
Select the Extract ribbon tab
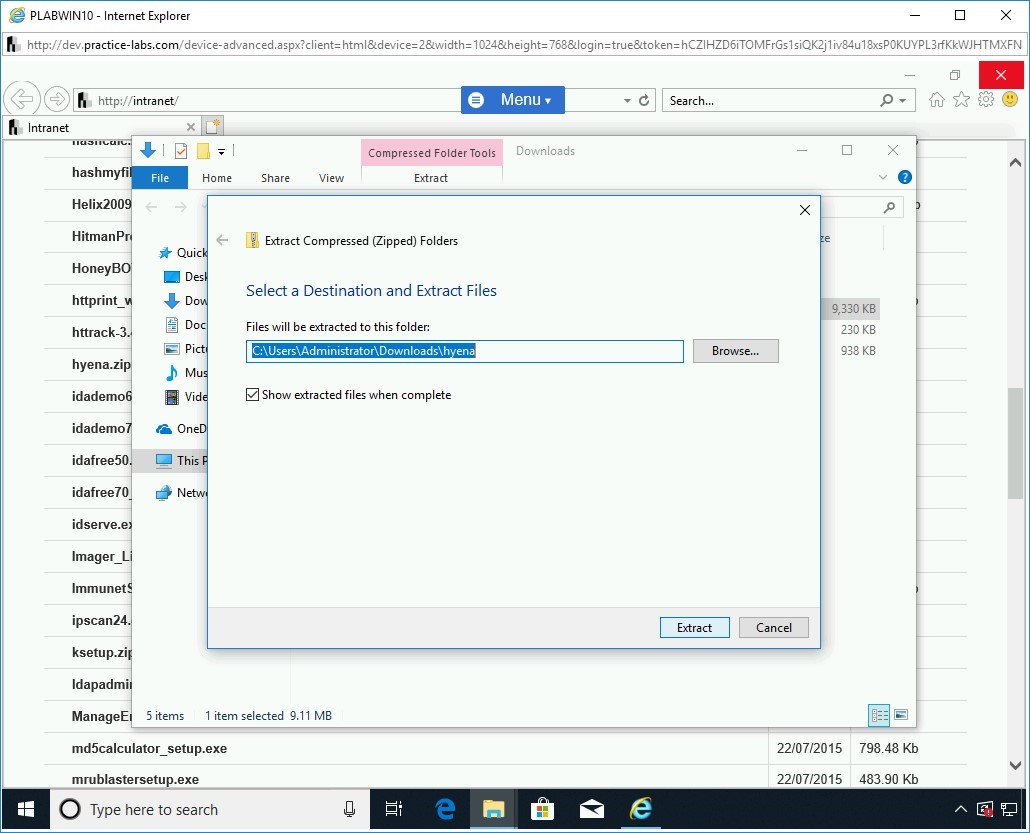[431, 178]
